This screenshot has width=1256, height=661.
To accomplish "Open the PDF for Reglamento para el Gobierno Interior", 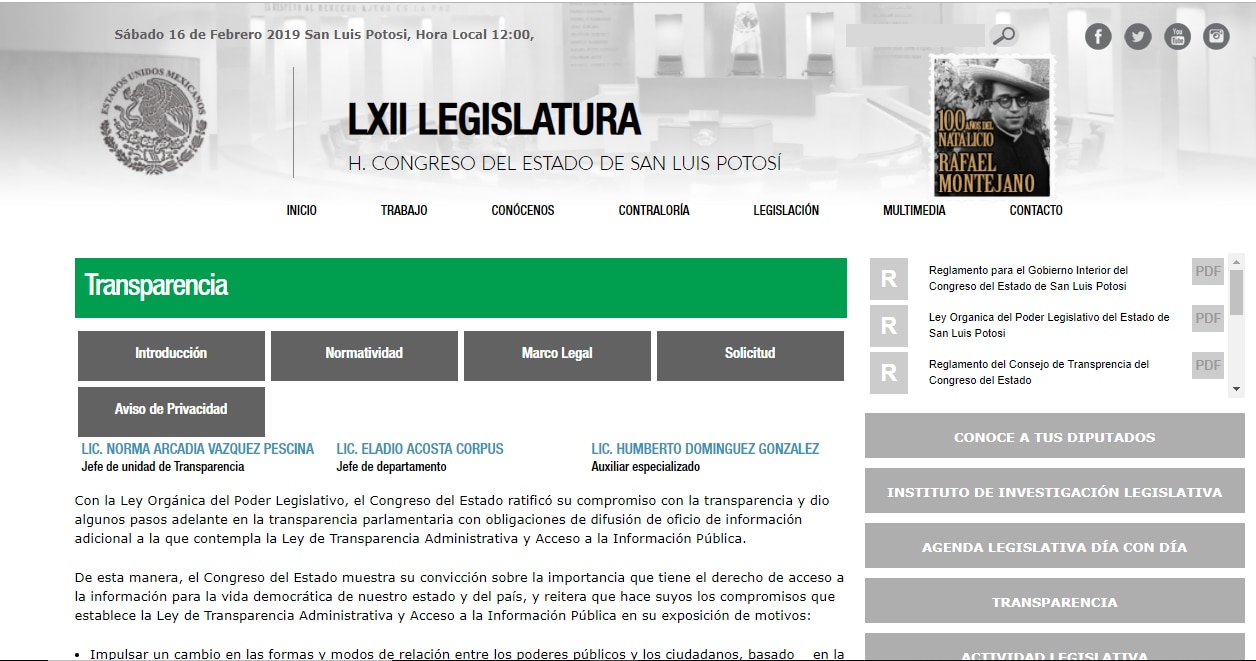I will (x=1207, y=271).
